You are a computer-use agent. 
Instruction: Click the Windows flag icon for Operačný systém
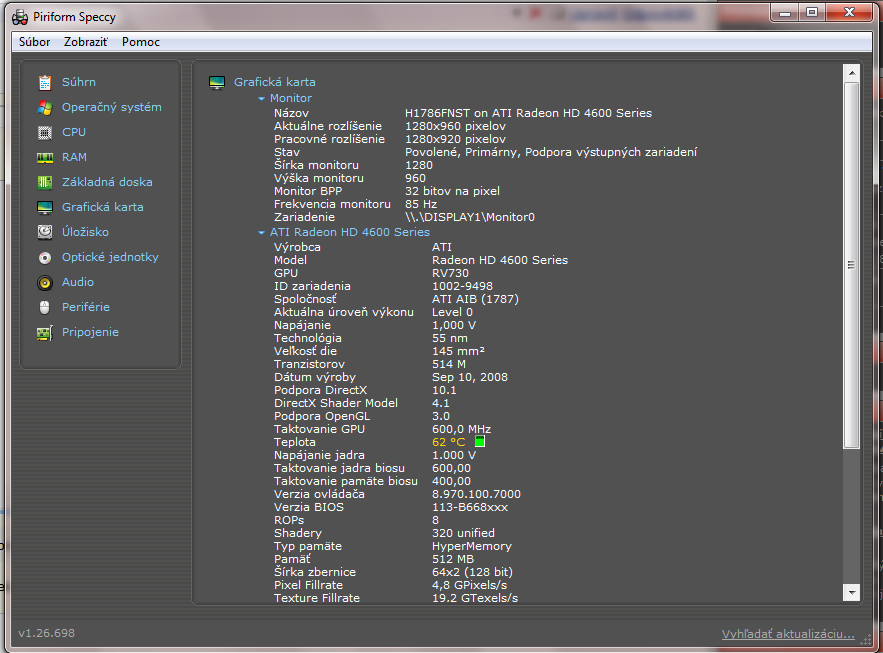(45, 108)
